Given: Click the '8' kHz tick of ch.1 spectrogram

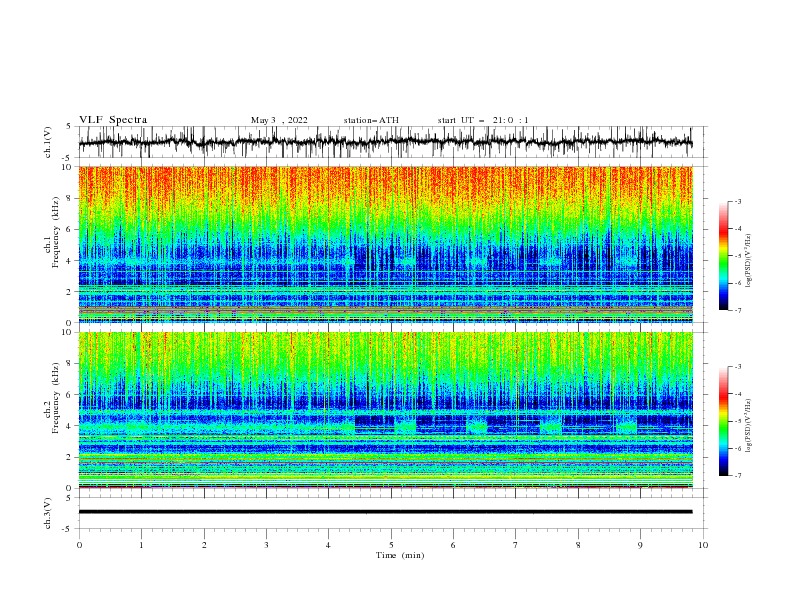Looking at the screenshot, I should click(71, 198).
